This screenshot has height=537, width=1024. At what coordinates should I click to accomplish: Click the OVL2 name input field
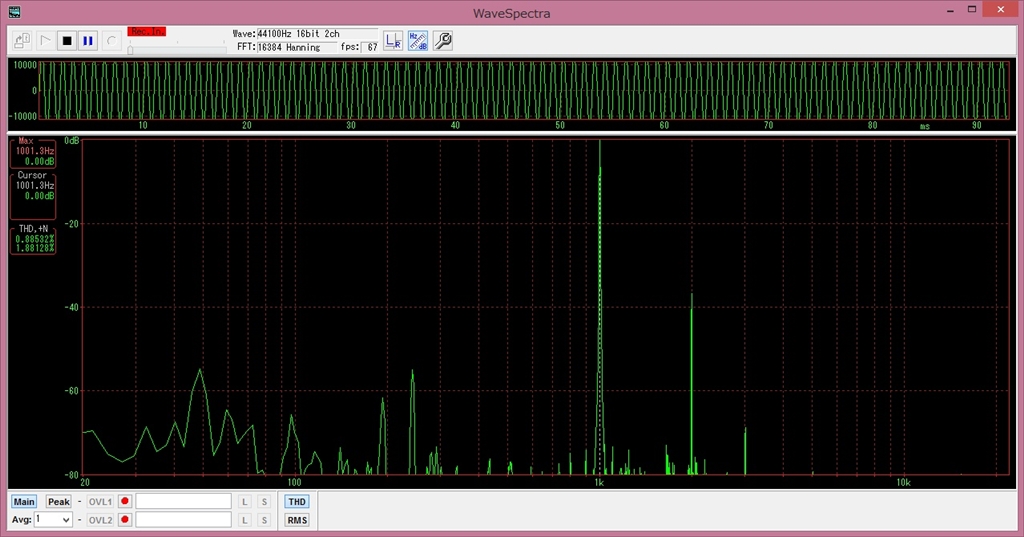pyautogui.click(x=184, y=519)
